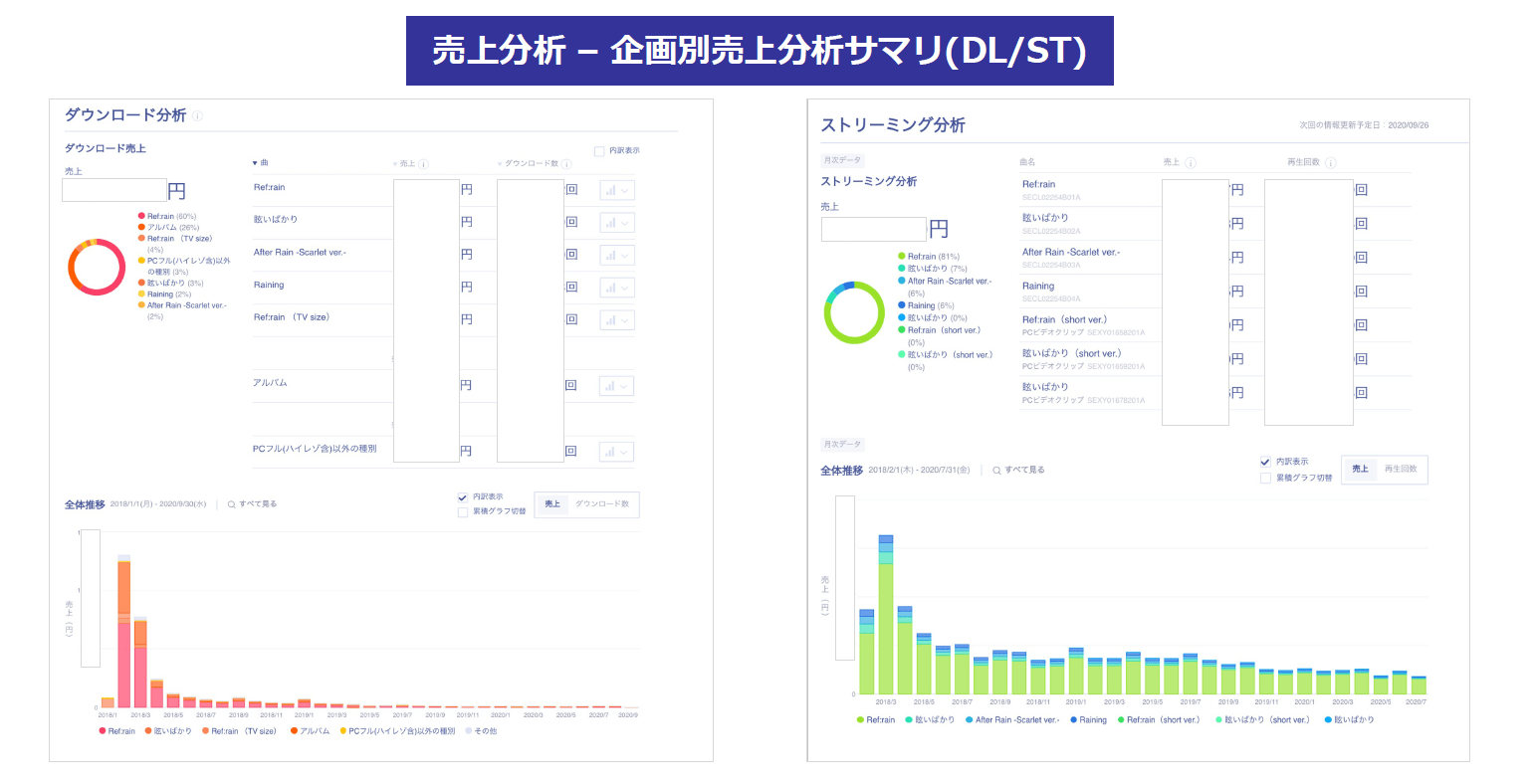The image size is (1534, 784).
Task: Enable 内訳表示 checkbox above download table
Action: [599, 151]
